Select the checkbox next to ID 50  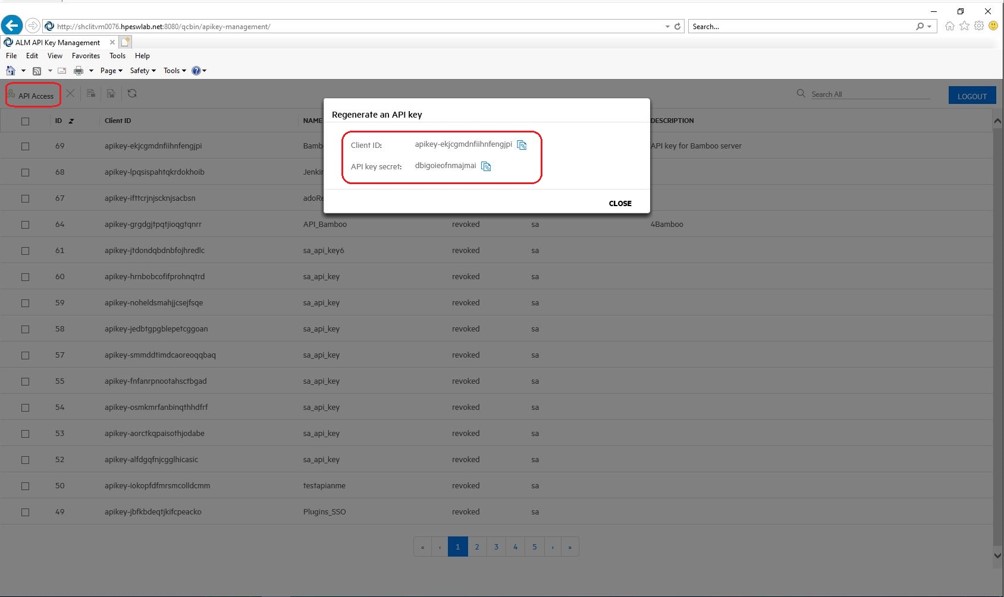click(x=25, y=485)
